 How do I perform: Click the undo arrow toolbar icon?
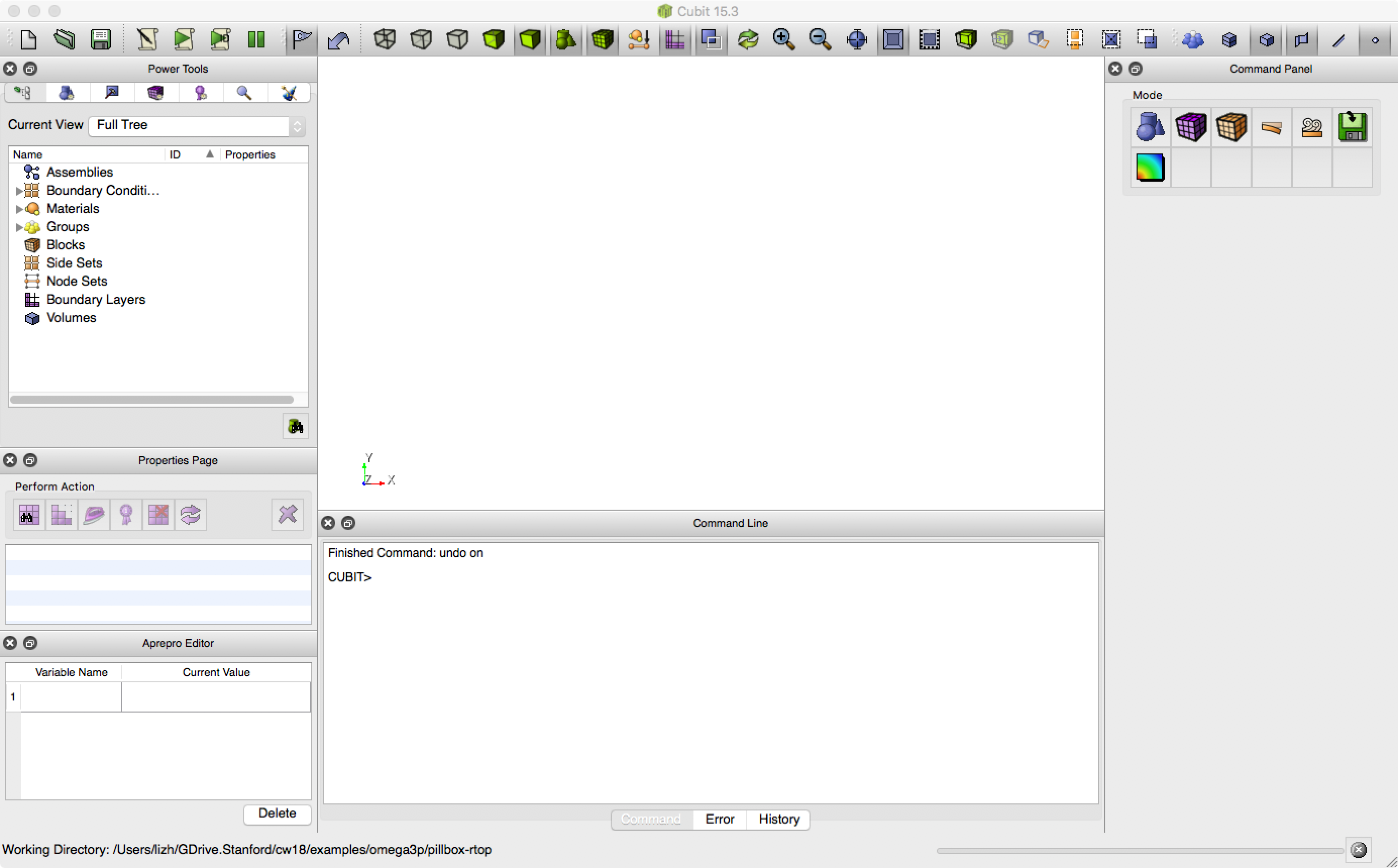point(338,39)
